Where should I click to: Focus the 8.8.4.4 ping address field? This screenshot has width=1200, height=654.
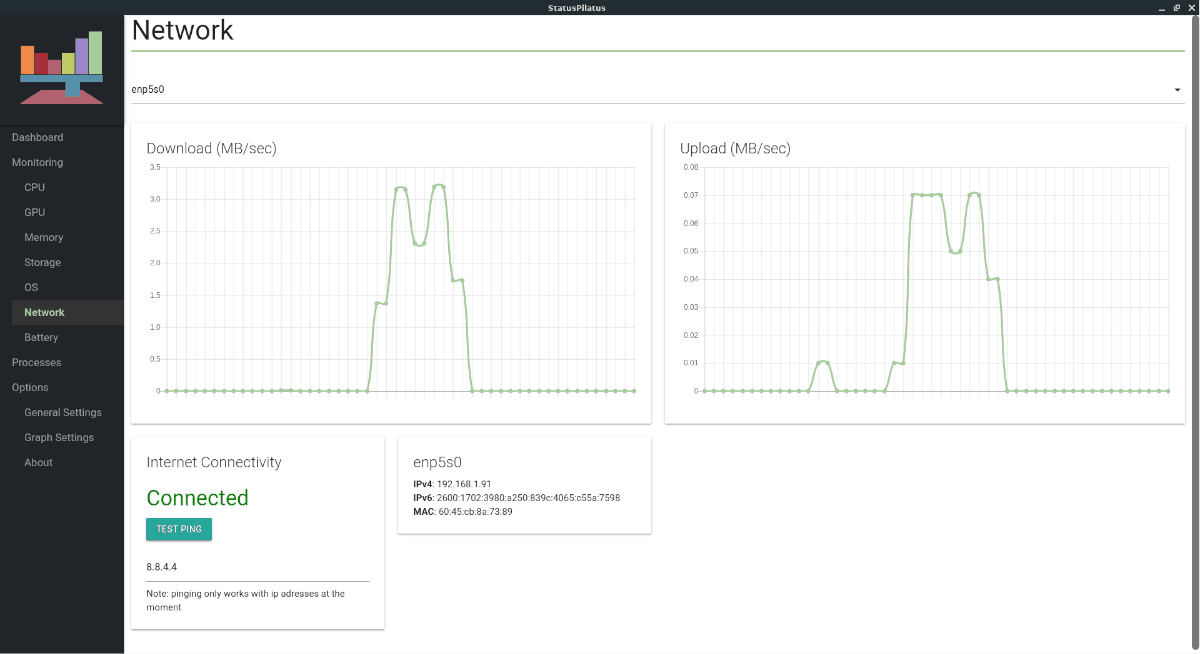pos(258,567)
